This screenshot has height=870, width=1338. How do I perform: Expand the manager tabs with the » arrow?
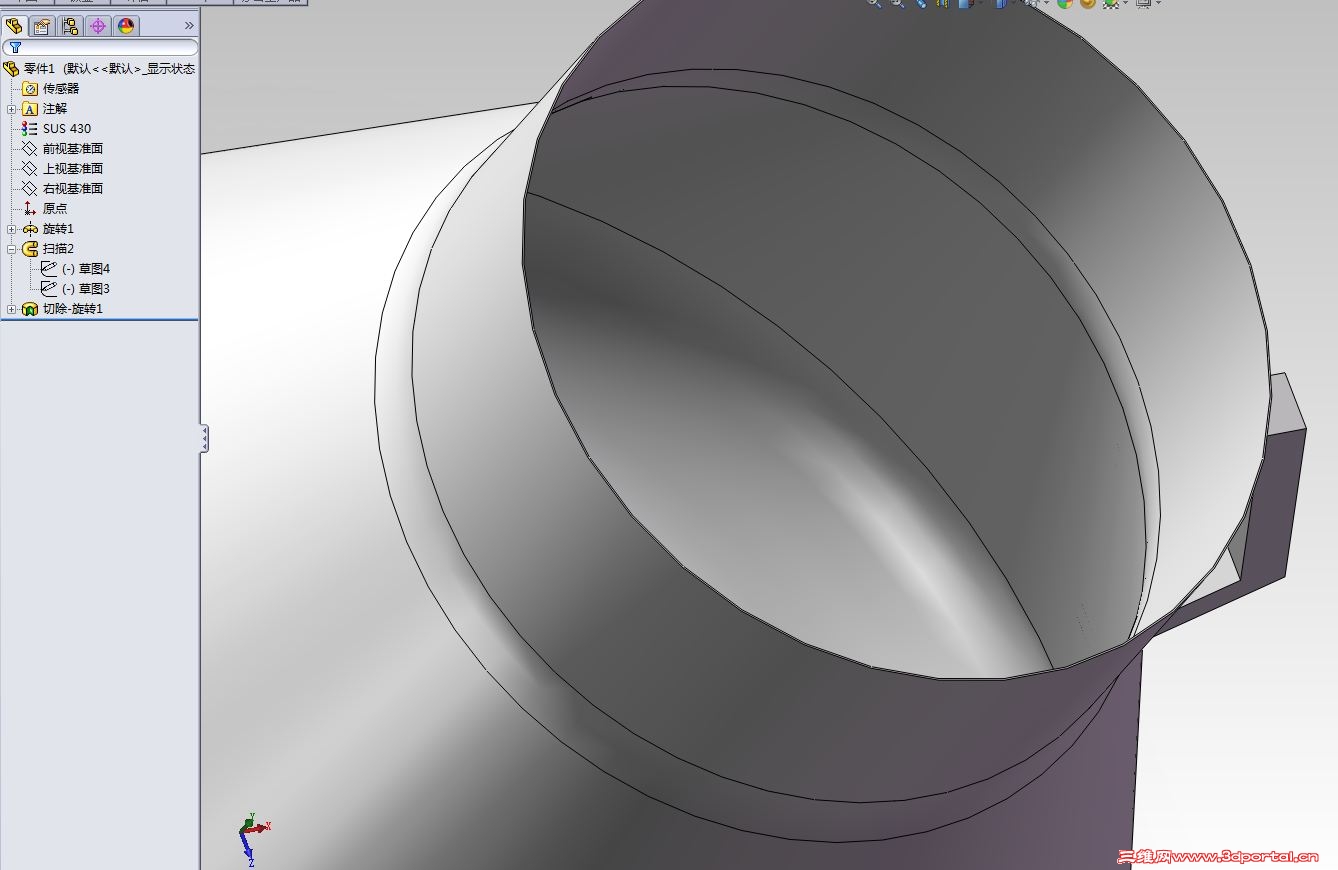tap(189, 26)
